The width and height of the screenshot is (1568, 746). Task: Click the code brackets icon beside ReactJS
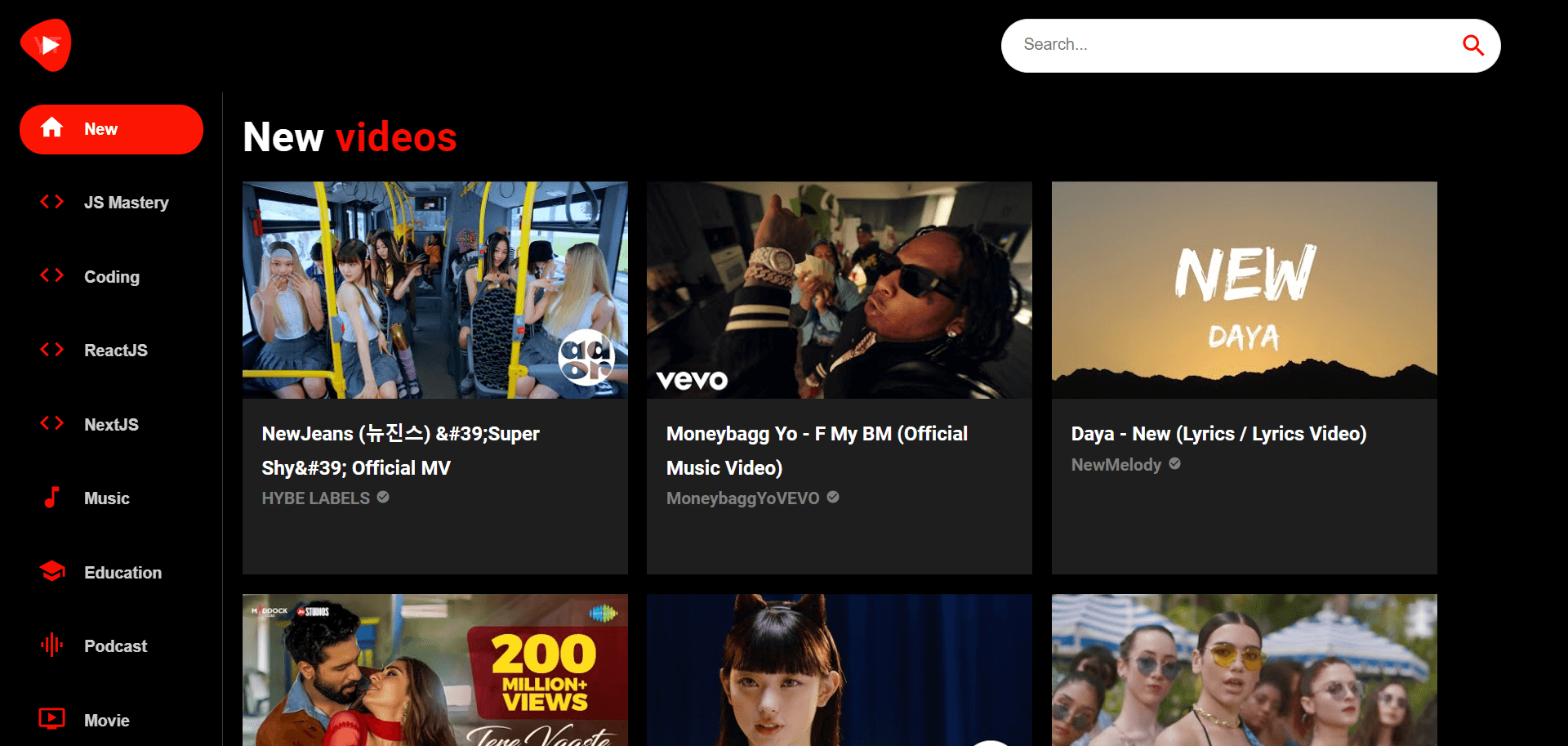[x=52, y=350]
